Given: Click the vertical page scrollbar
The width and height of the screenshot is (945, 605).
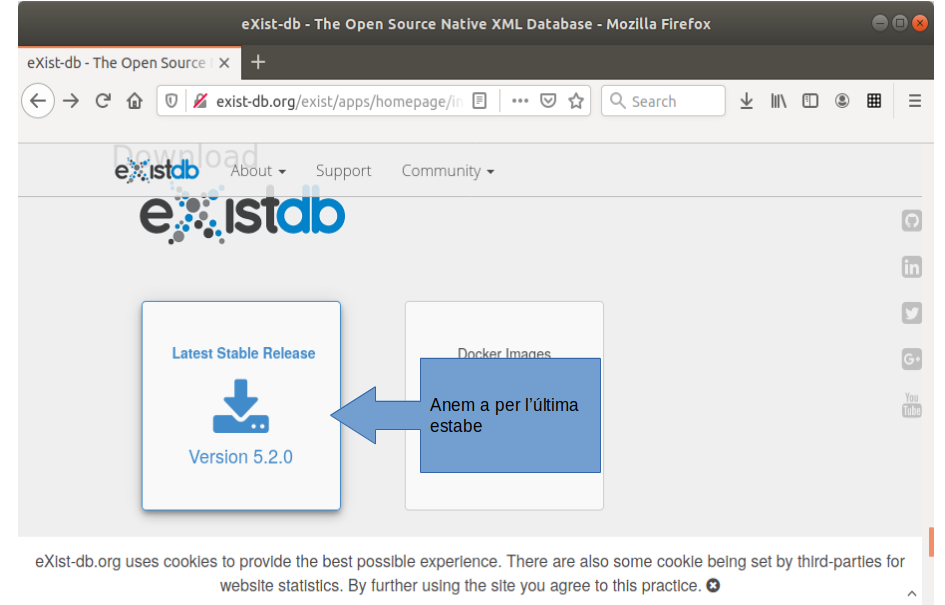Looking at the screenshot, I should coord(931,542).
